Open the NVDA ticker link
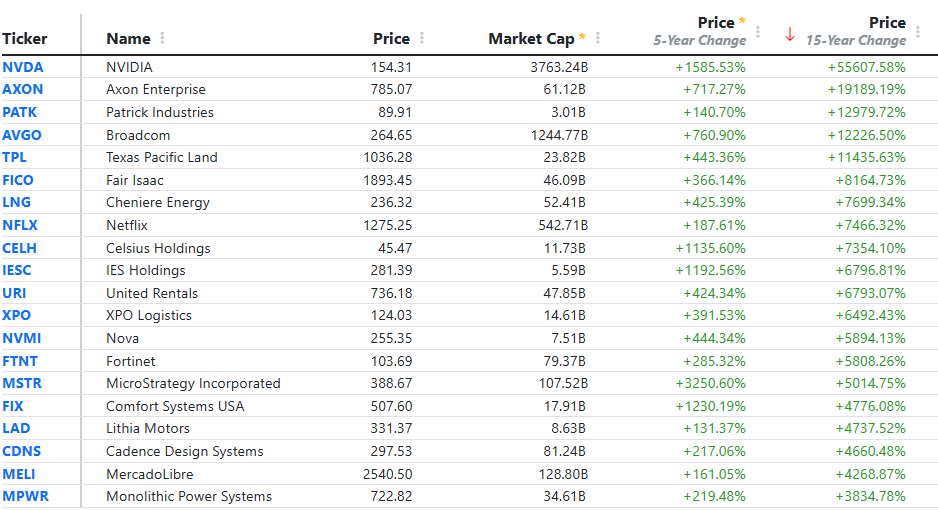The image size is (938, 510). [23, 67]
